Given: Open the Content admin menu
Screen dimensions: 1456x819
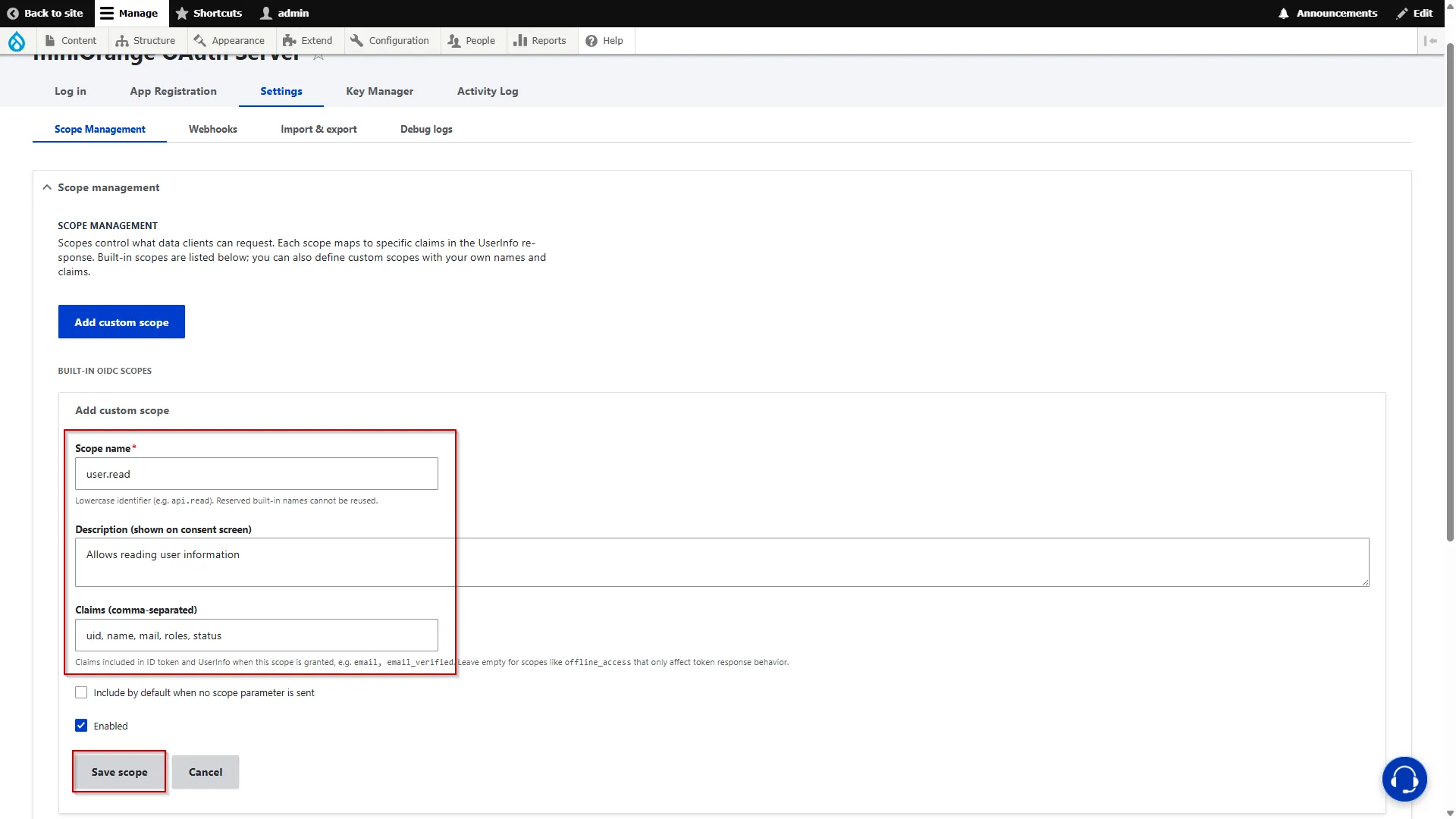Looking at the screenshot, I should 71,41.
